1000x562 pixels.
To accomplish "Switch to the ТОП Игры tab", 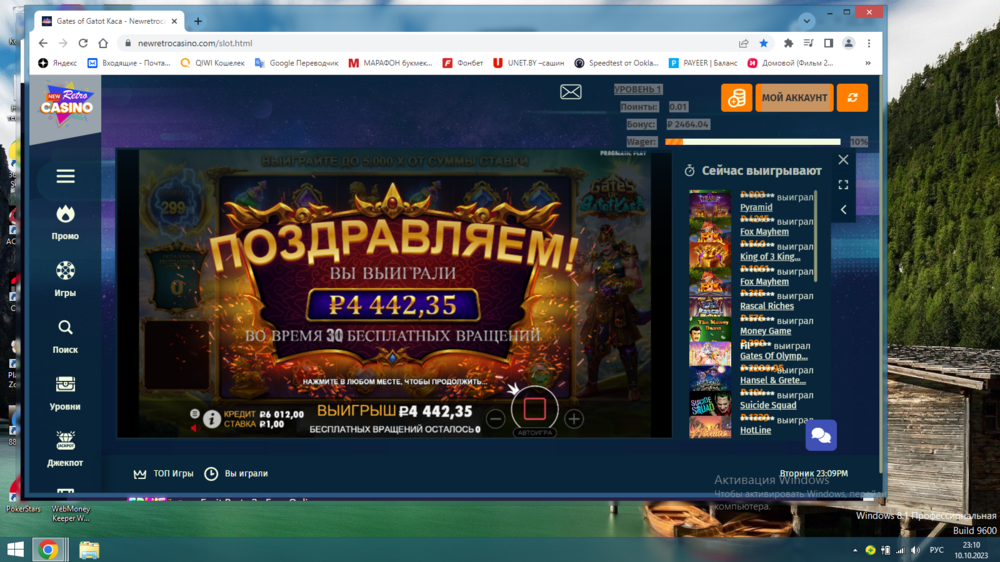I will (164, 474).
